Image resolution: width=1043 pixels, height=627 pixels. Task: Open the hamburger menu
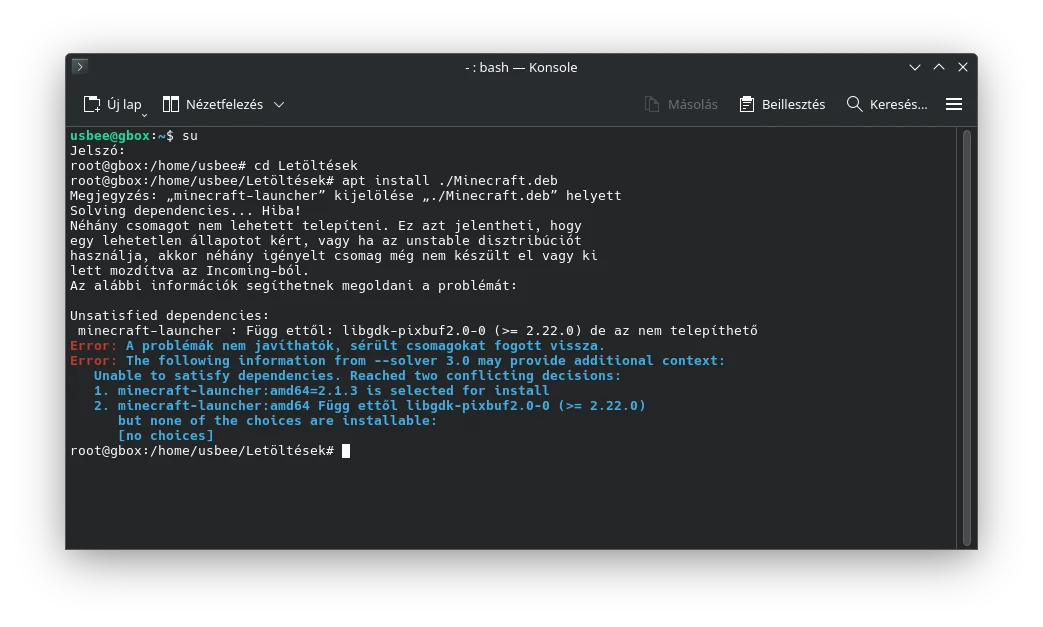point(954,104)
